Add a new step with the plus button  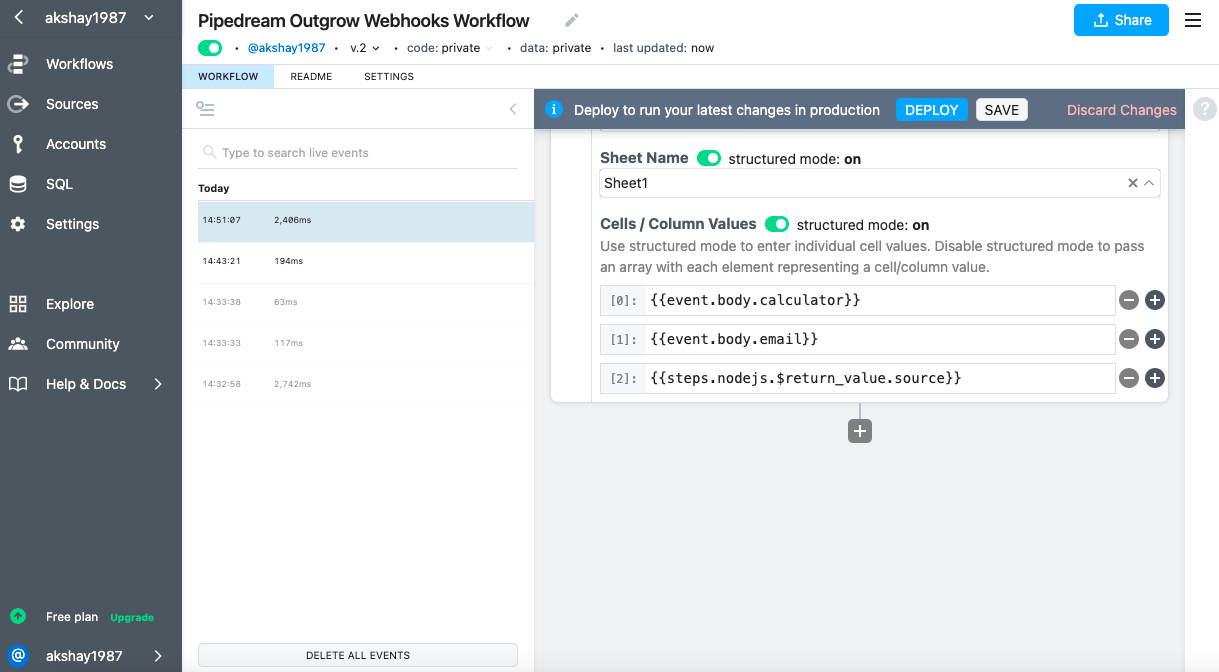coord(860,431)
